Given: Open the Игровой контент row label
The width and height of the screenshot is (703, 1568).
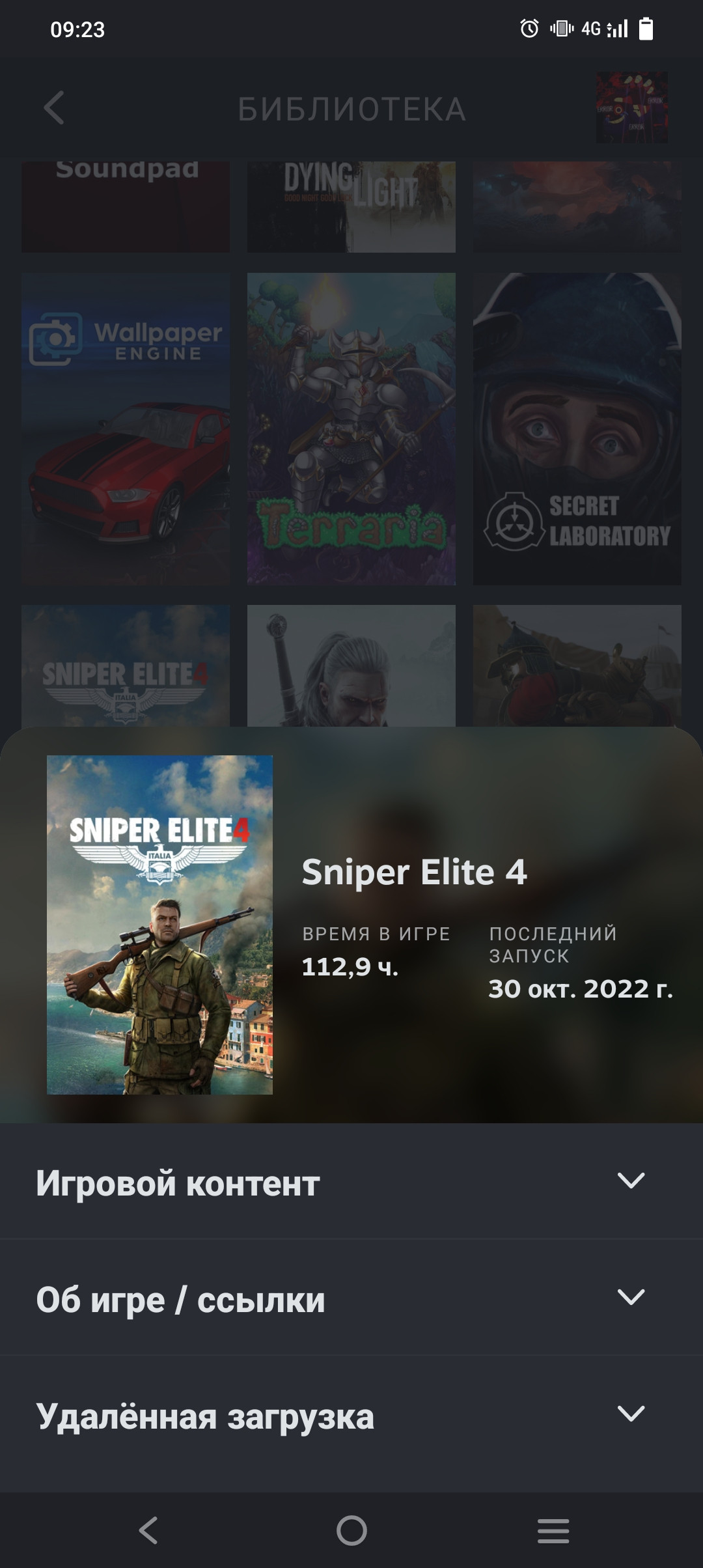Looking at the screenshot, I should pos(178,1183).
